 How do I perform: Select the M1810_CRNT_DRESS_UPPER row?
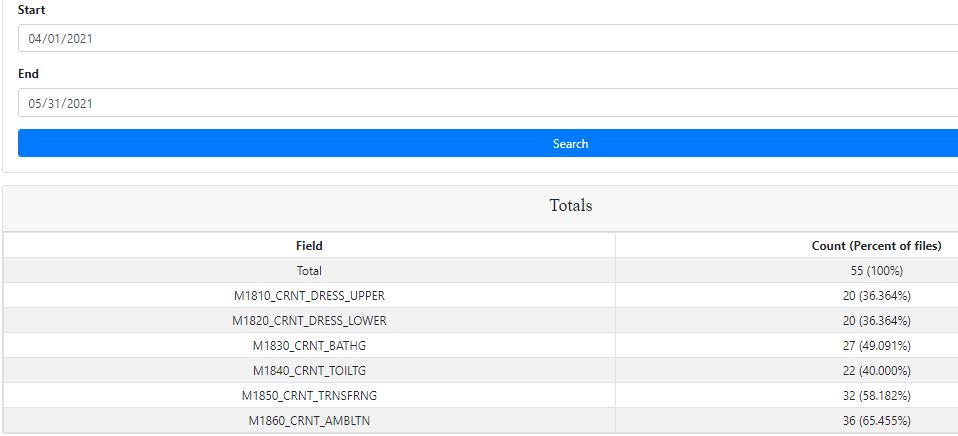pos(309,296)
